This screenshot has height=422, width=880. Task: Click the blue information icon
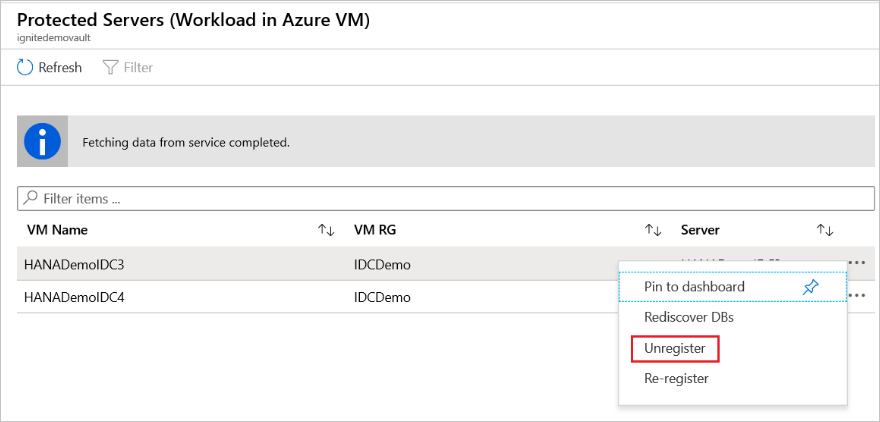point(43,142)
